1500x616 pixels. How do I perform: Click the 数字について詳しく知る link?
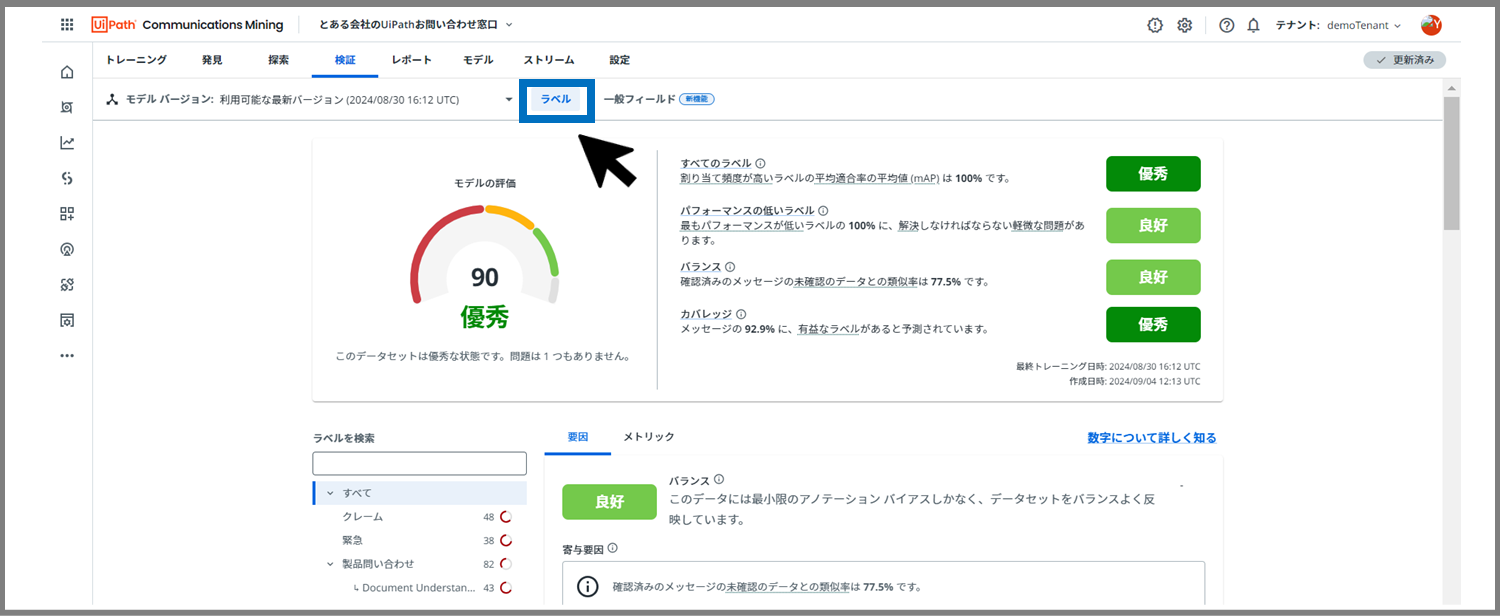pyautogui.click(x=1152, y=438)
